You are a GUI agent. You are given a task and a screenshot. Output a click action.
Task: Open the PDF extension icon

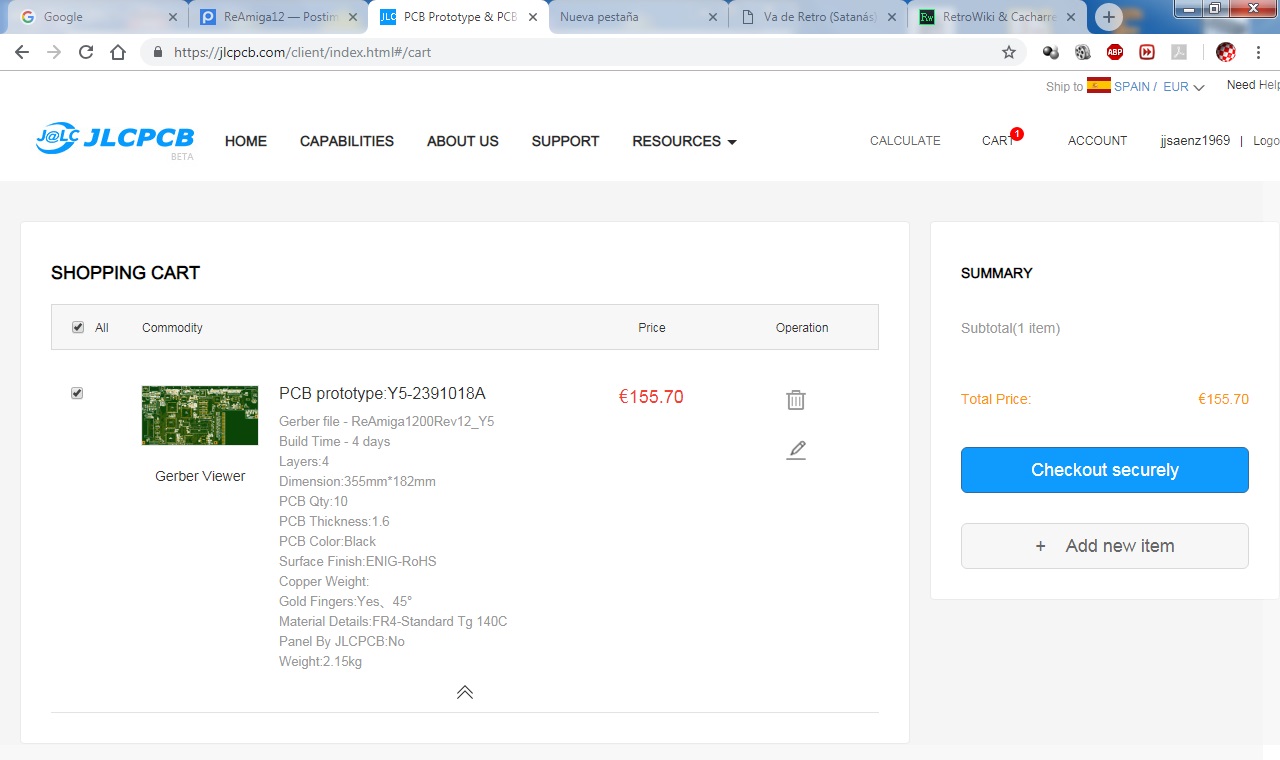click(1179, 52)
